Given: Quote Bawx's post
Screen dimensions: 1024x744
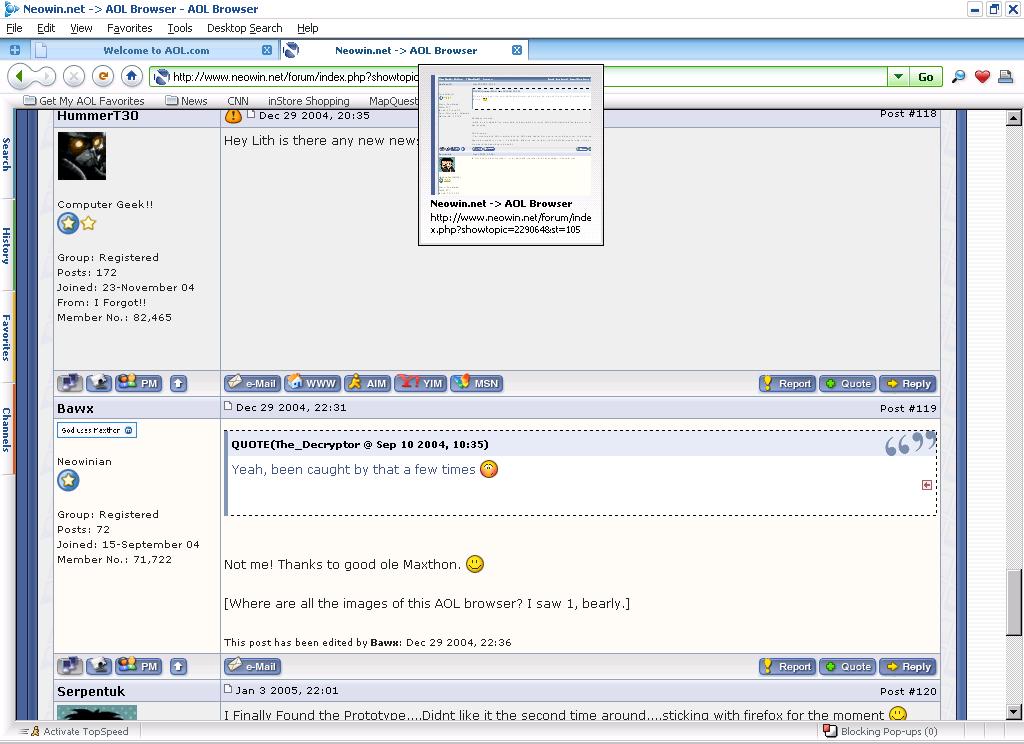Looking at the screenshot, I should click(x=846, y=666).
